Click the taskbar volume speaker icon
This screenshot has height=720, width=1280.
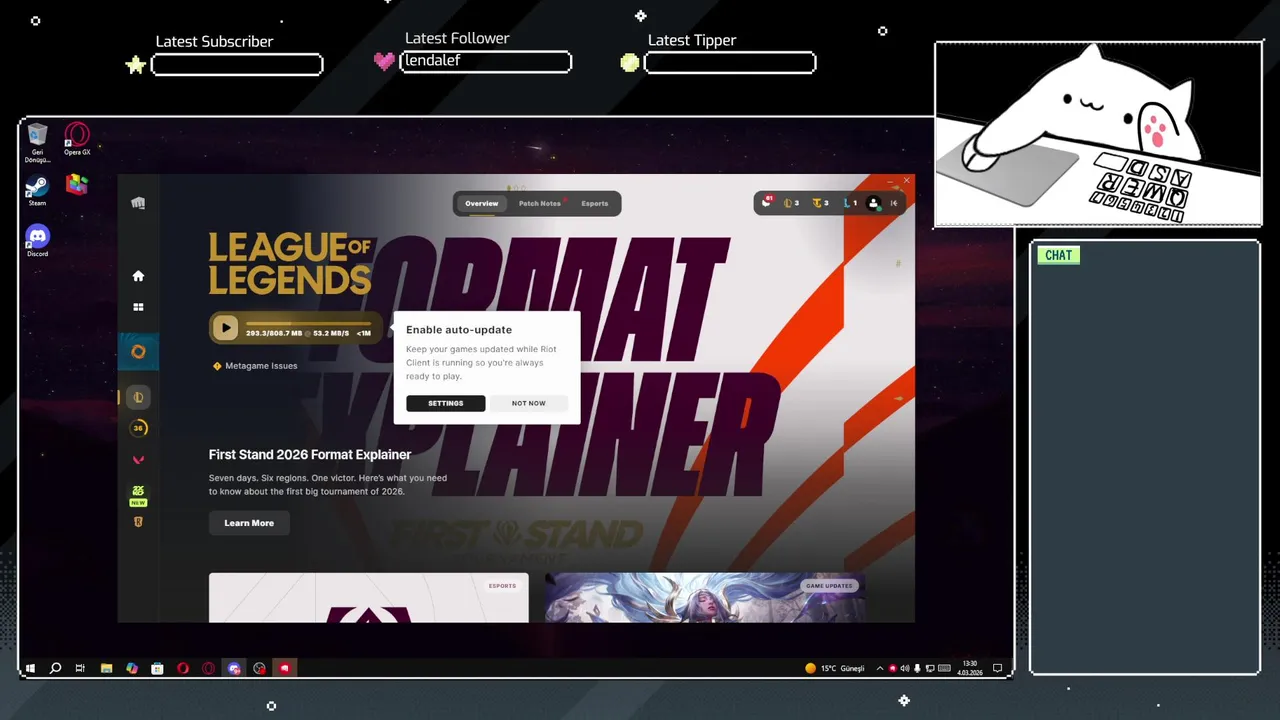(905, 668)
